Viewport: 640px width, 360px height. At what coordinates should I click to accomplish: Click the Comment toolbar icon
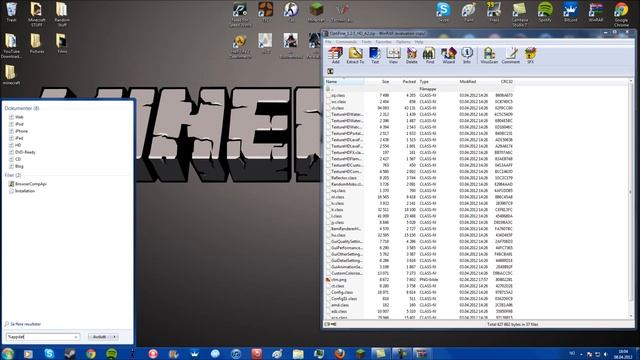[x=510, y=55]
